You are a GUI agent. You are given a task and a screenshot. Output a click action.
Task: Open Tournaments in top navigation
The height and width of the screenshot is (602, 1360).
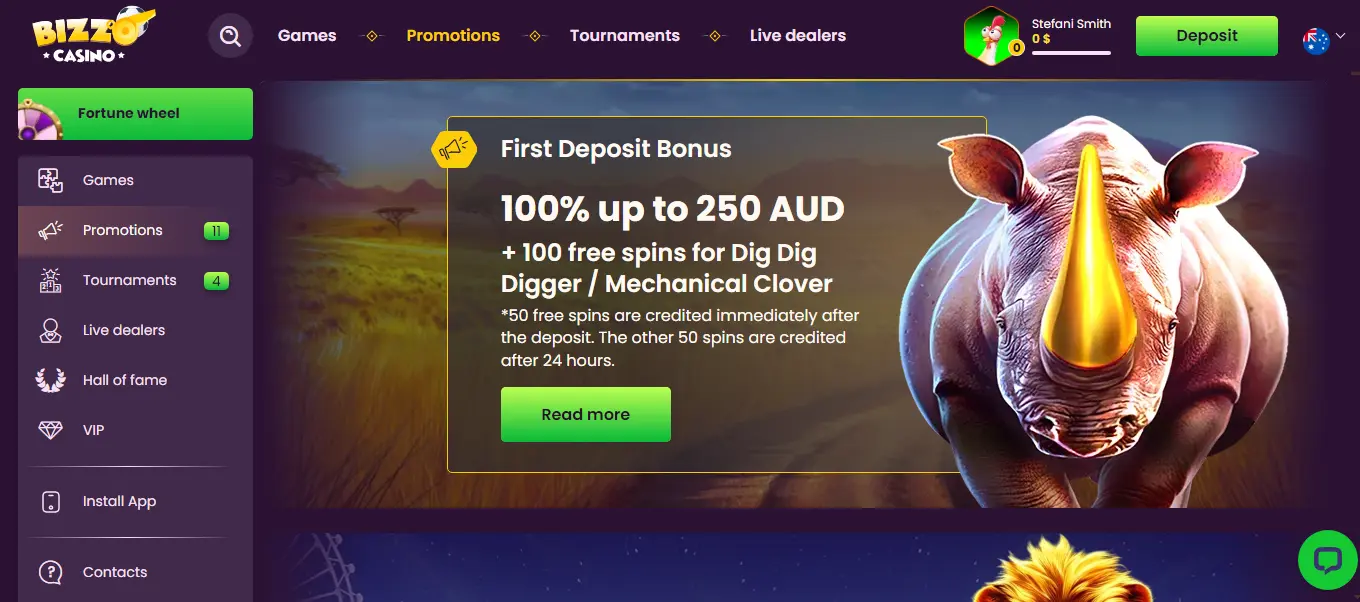point(625,35)
